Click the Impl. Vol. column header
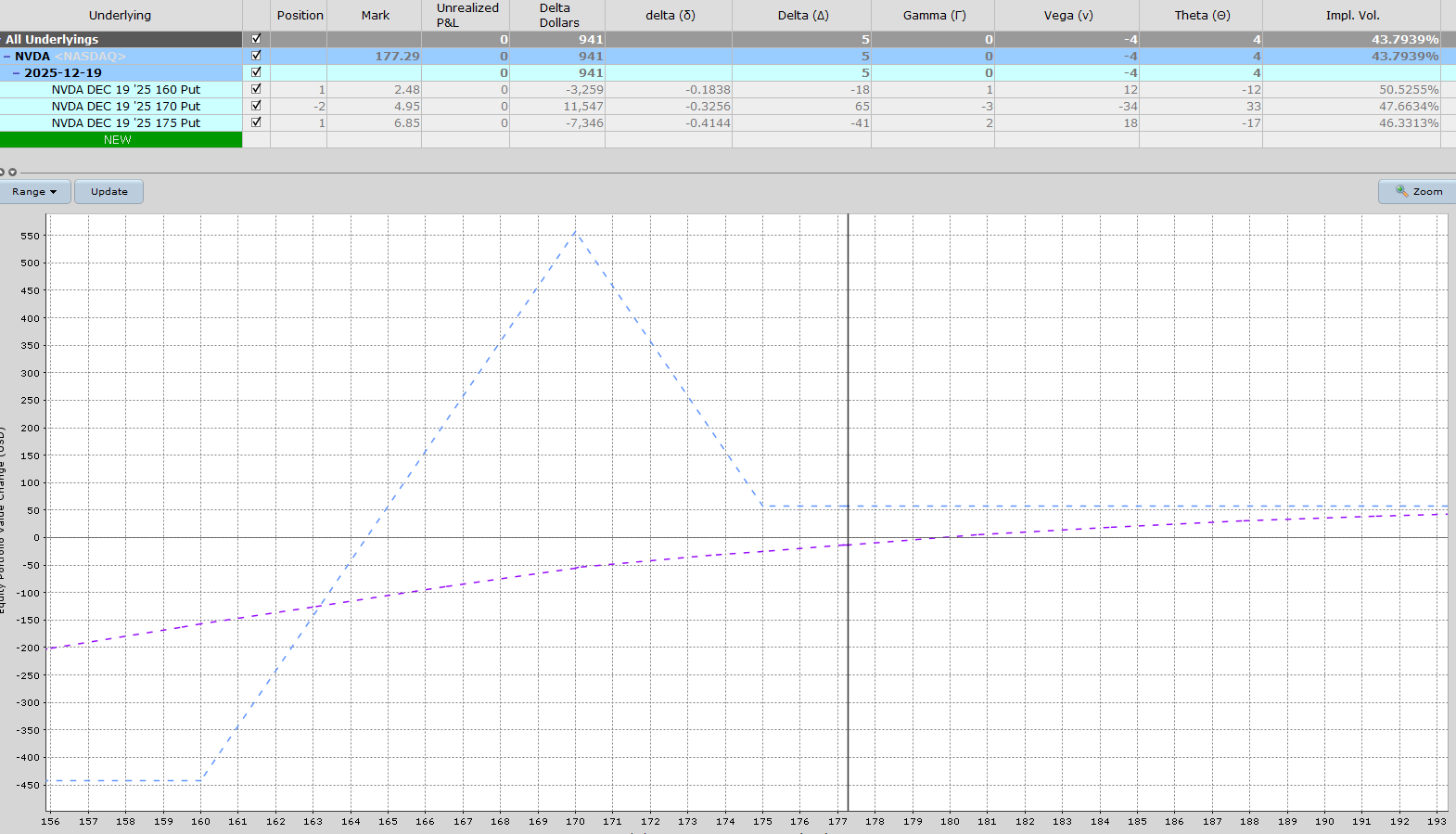 tap(1351, 16)
